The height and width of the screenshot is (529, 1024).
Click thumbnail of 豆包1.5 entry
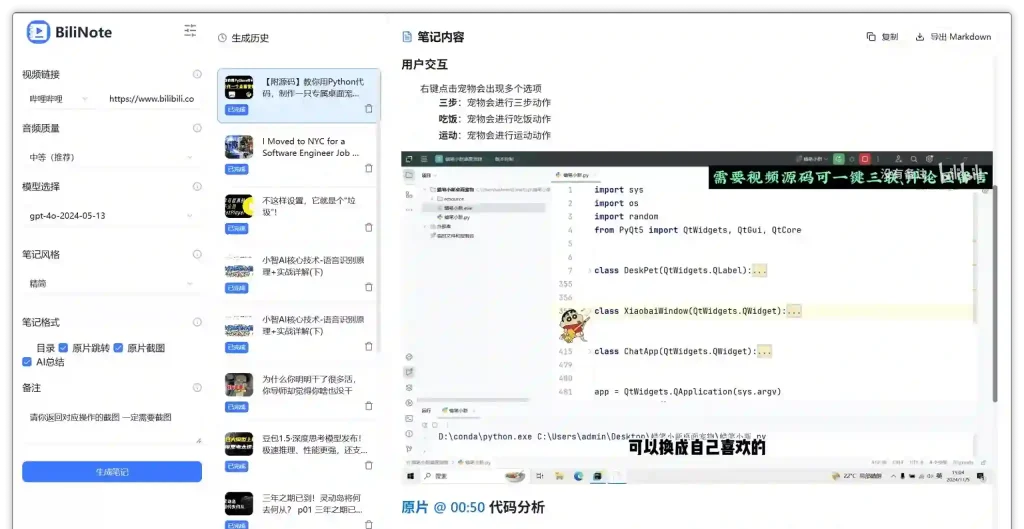tap(239, 444)
